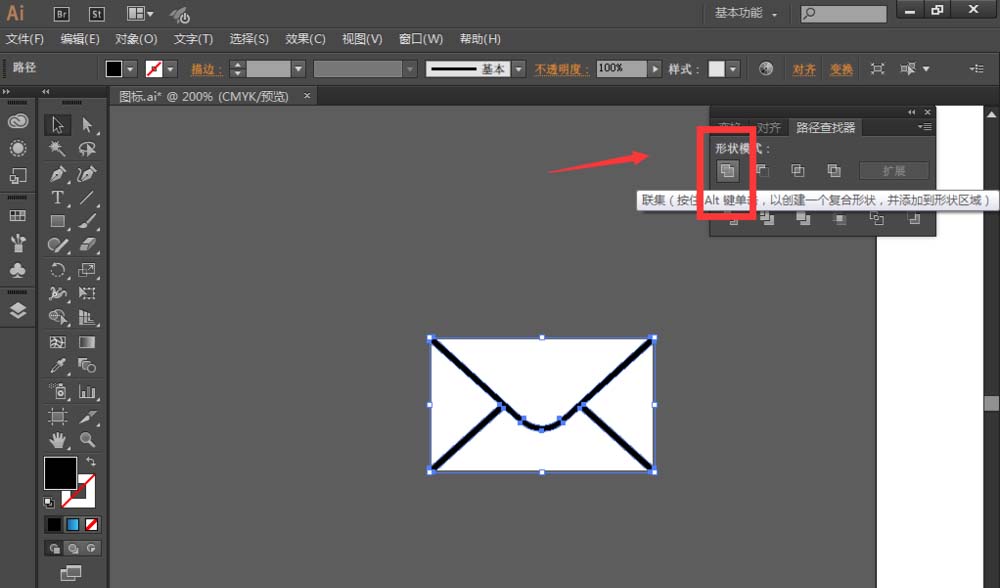Select the Eraser tool
Viewport: 1000px width, 588px height.
pyautogui.click(x=87, y=246)
